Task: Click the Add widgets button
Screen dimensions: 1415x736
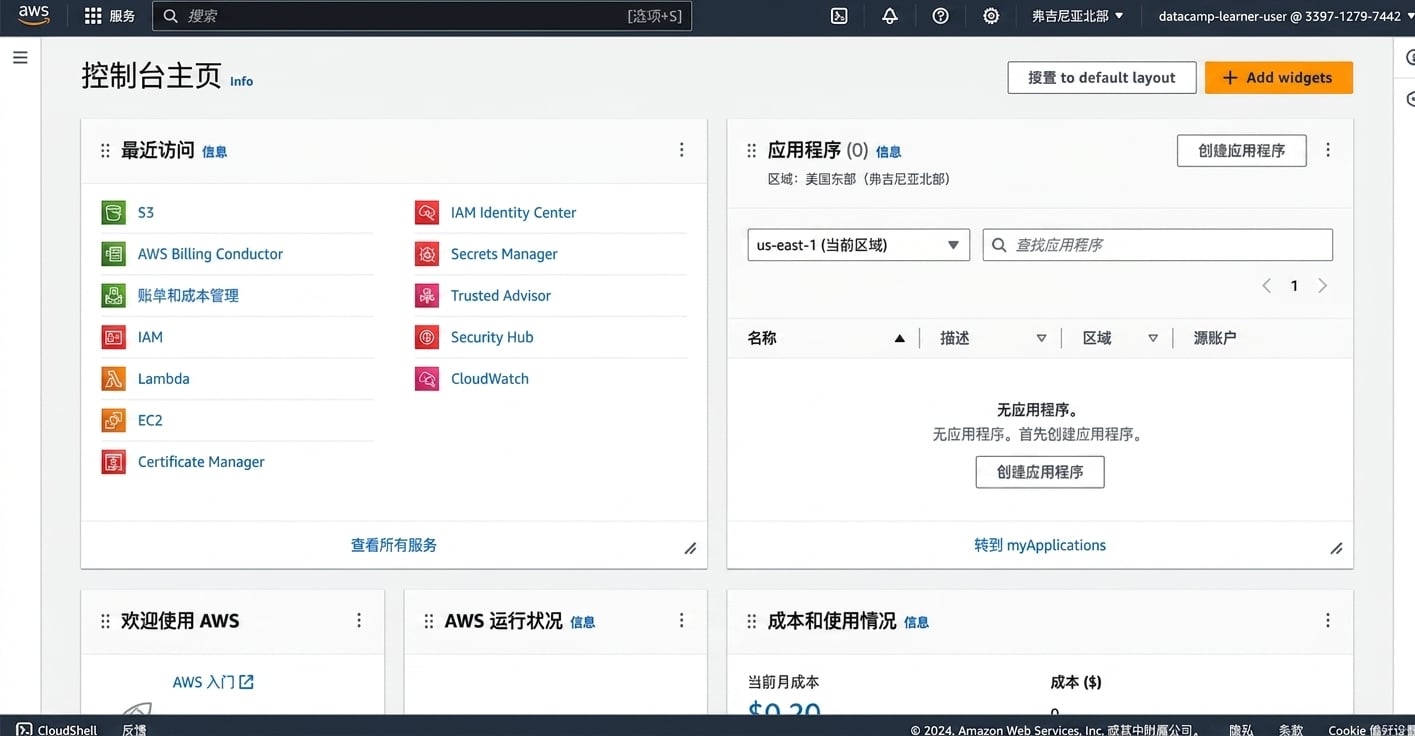Action: [x=1279, y=78]
